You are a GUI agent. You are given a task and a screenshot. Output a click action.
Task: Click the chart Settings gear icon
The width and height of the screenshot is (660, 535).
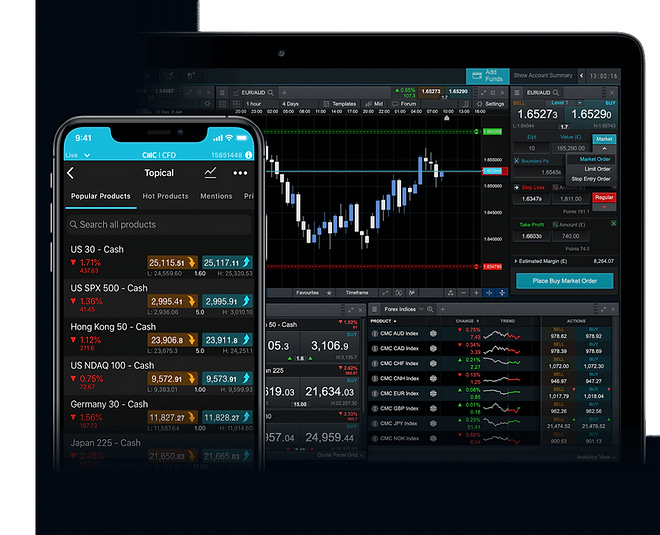click(x=478, y=104)
